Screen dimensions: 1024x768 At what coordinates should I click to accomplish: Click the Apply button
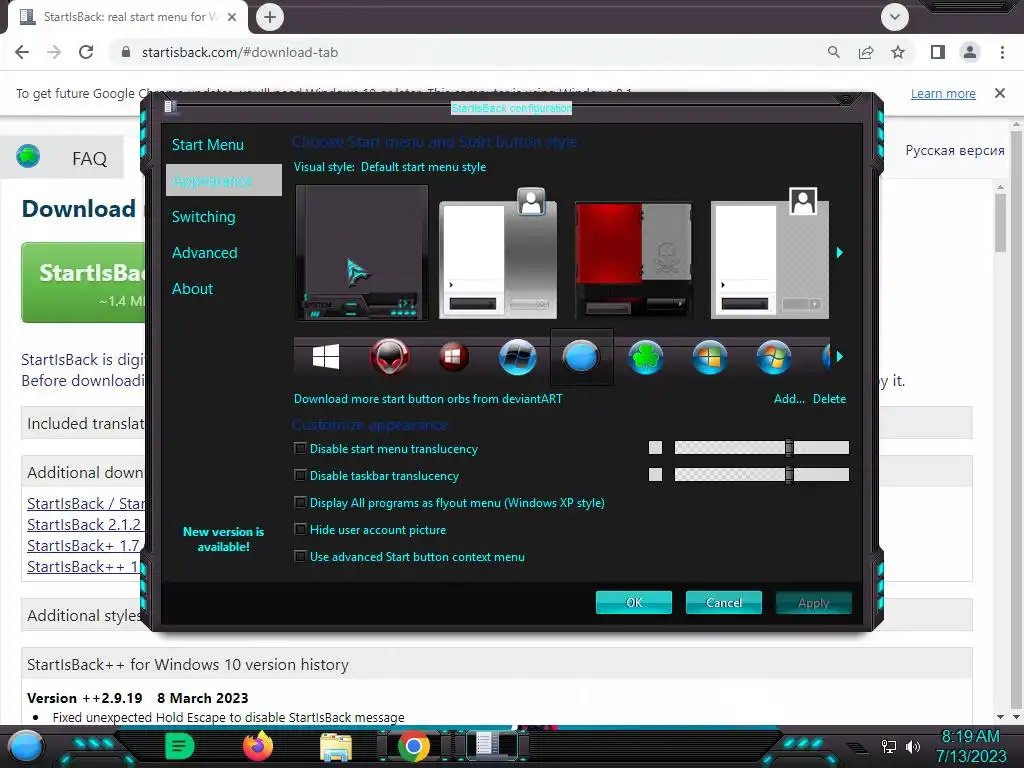coord(813,602)
